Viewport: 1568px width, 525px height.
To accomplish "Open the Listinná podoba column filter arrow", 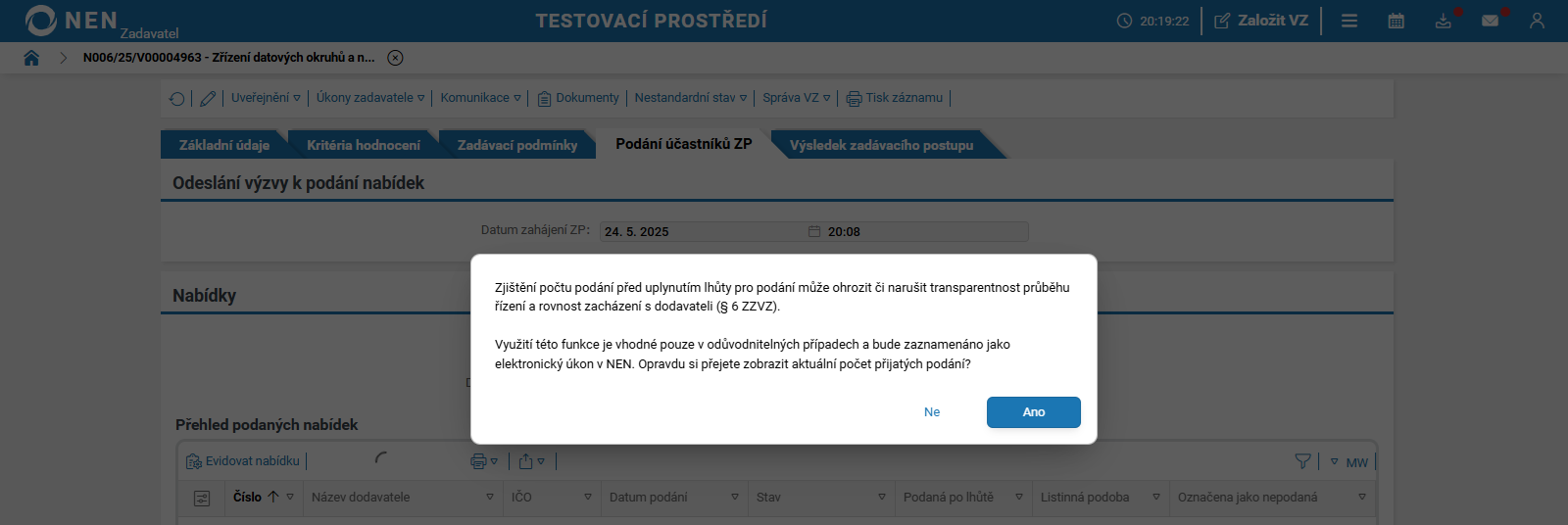I will click(1156, 498).
